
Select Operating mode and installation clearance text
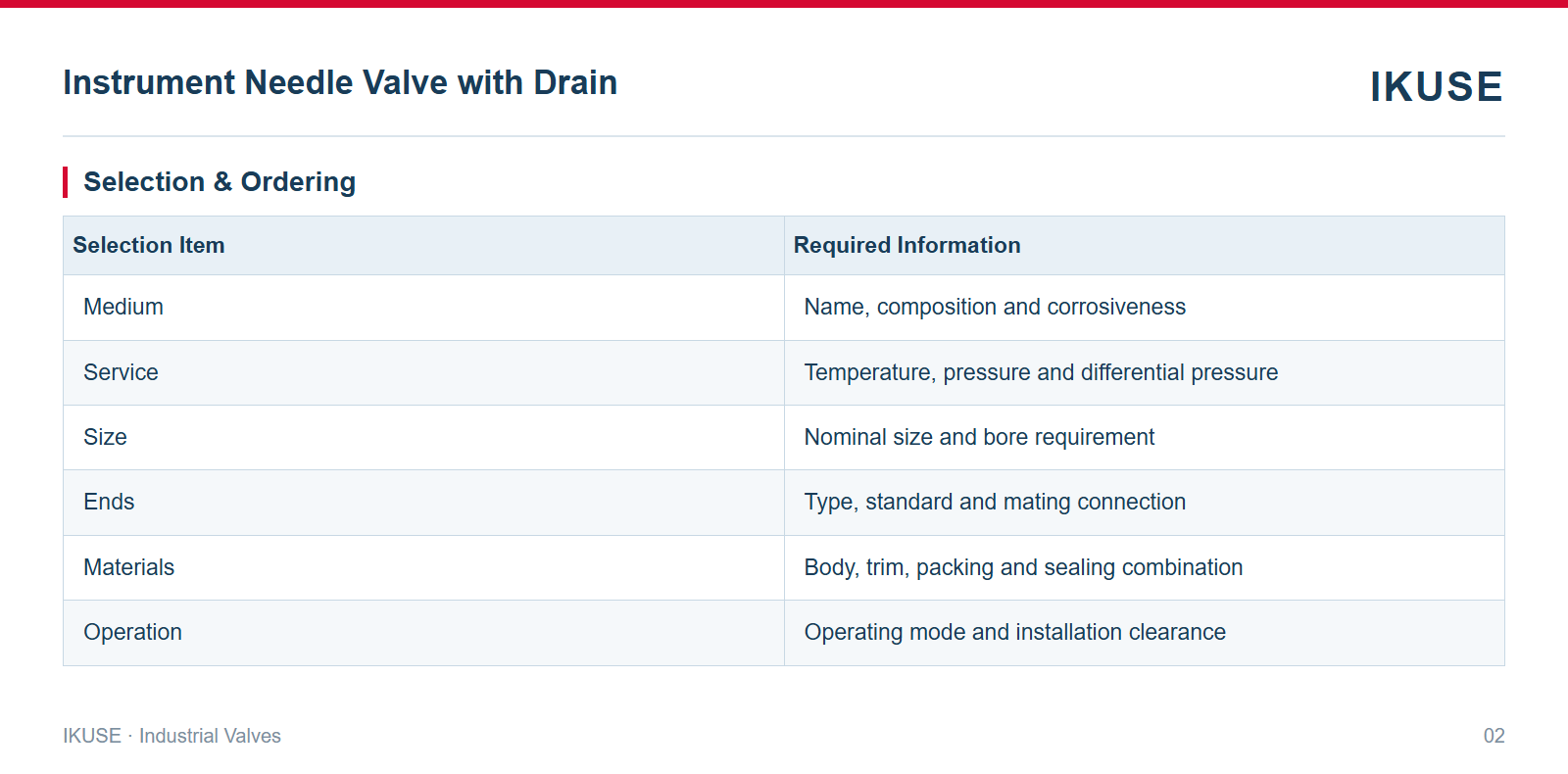[1014, 633]
